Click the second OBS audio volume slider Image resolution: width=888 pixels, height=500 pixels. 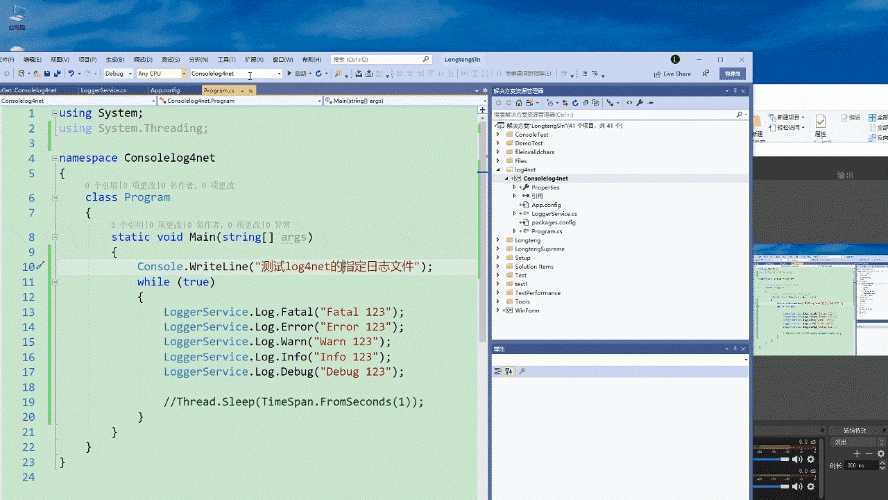tap(771, 486)
